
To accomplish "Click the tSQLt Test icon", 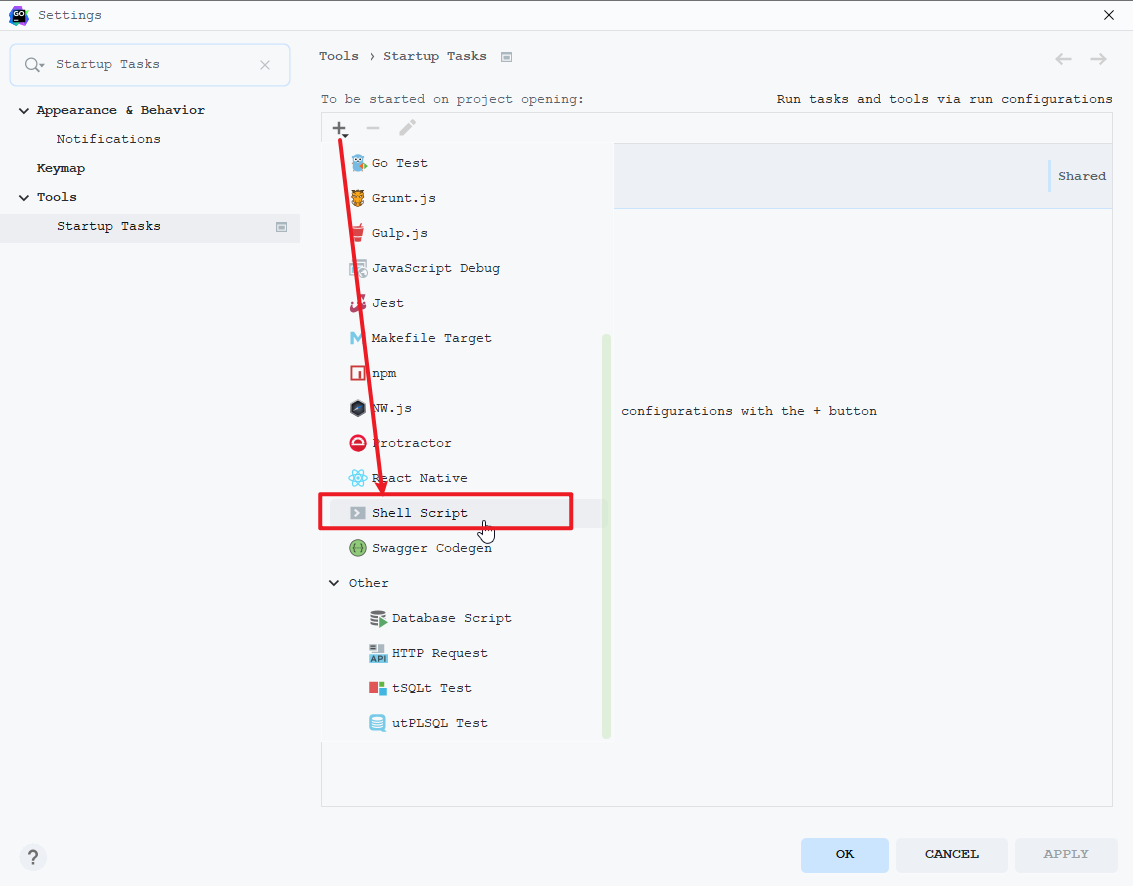I will [x=378, y=688].
